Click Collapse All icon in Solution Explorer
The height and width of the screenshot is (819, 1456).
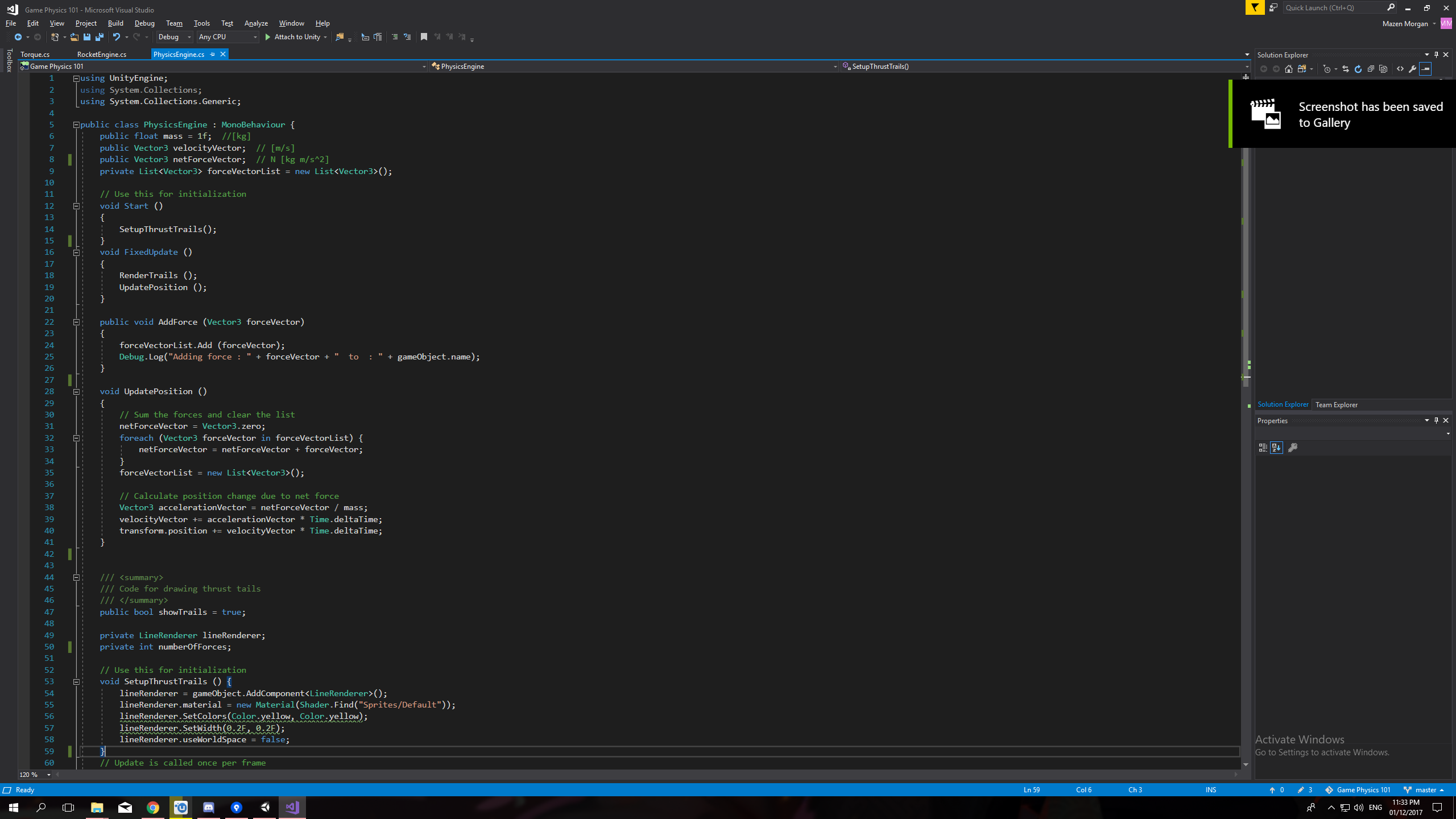1371,69
